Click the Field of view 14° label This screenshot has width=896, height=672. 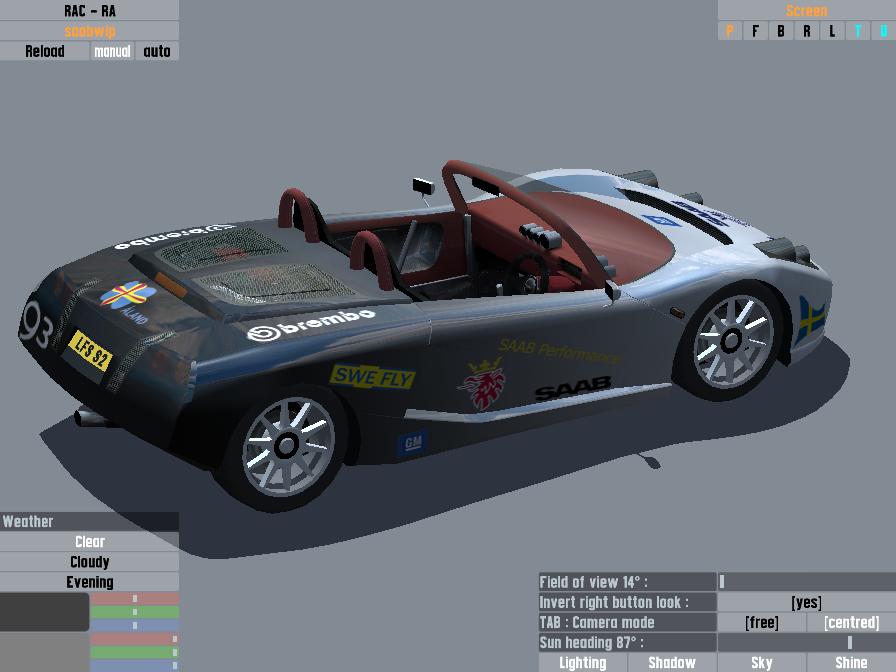[x=627, y=582]
